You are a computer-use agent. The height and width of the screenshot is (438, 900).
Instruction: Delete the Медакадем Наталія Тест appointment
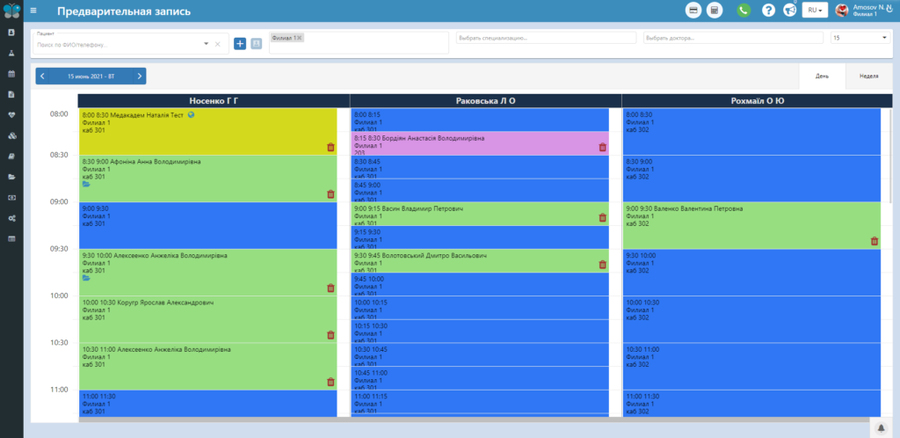(x=331, y=147)
